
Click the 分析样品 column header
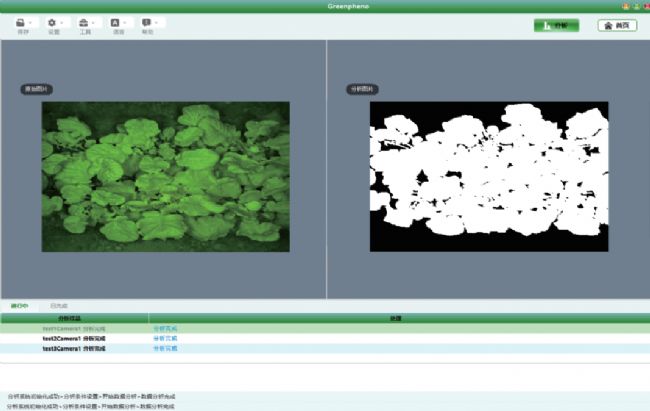tap(75, 318)
